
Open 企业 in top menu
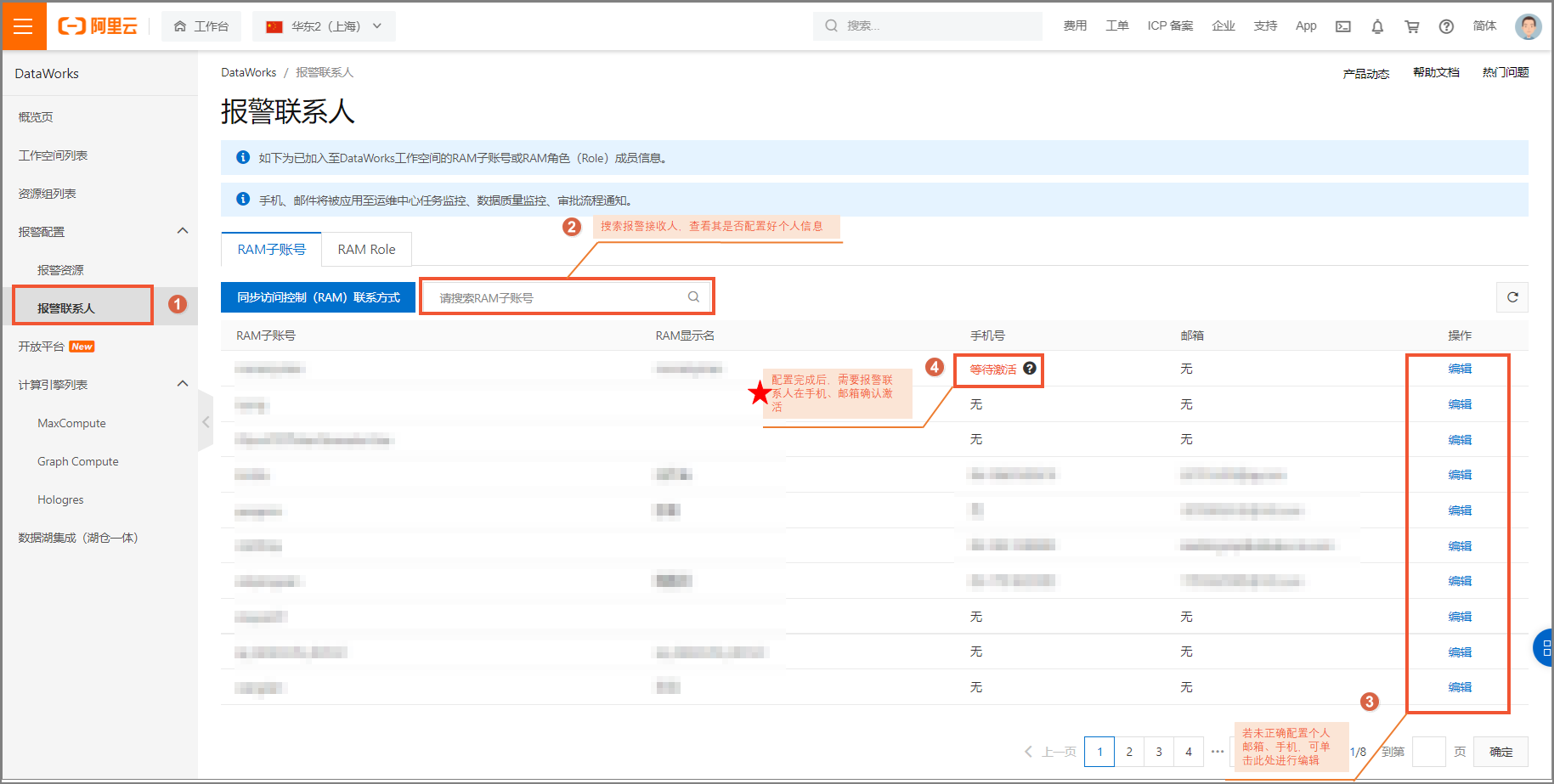(x=1223, y=26)
